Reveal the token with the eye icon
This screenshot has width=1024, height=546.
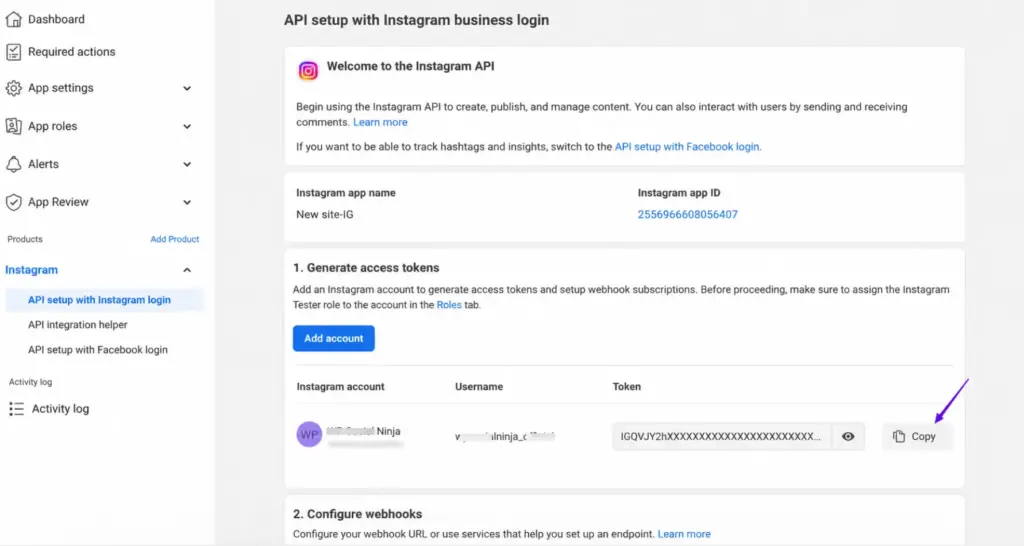pos(848,436)
